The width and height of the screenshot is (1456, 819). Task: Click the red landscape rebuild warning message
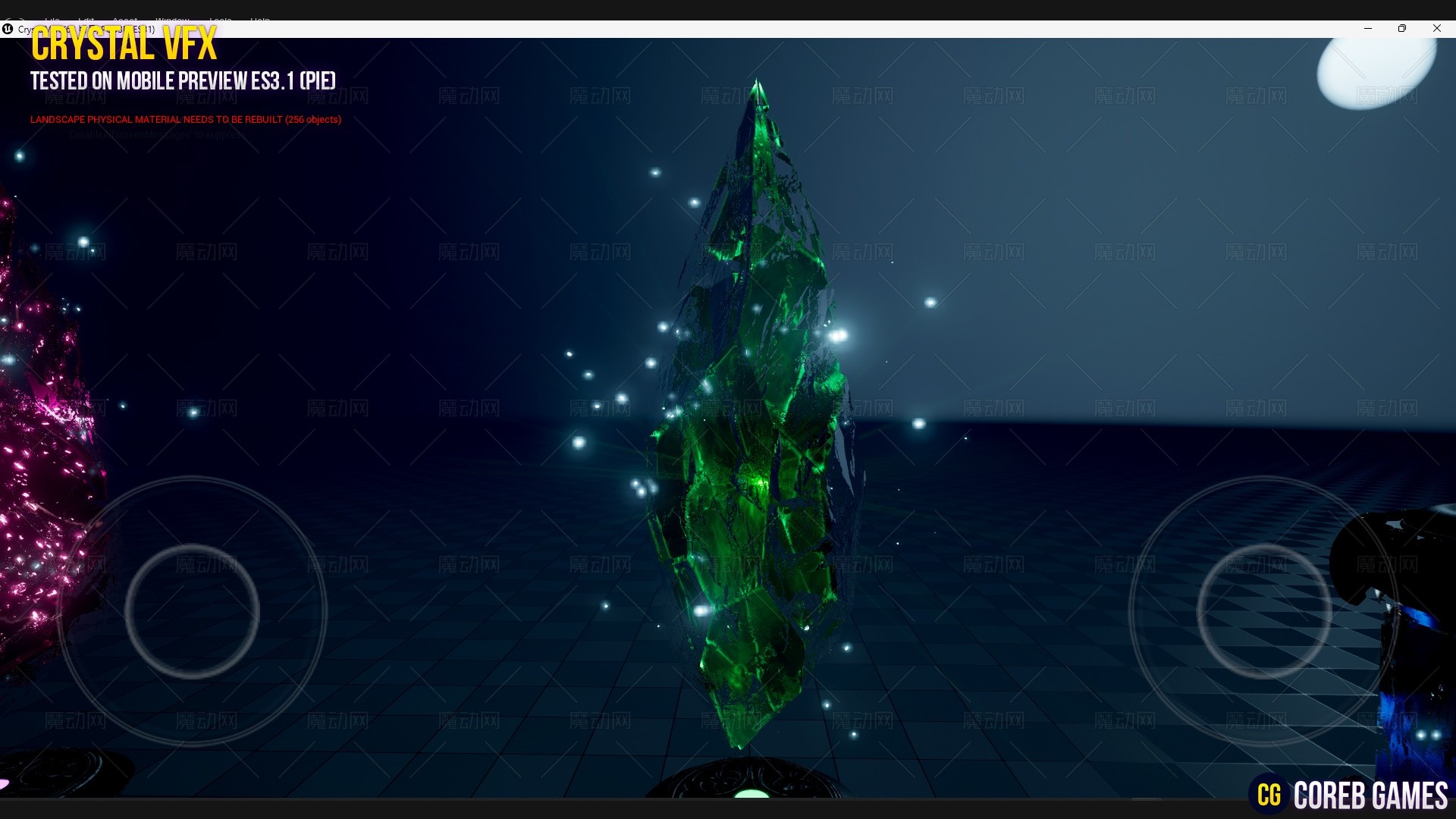coord(186,120)
